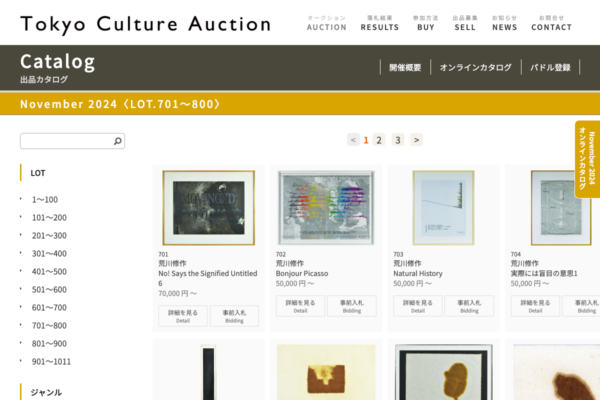
Task: Open the November 2024 side tab
Action: click(587, 159)
